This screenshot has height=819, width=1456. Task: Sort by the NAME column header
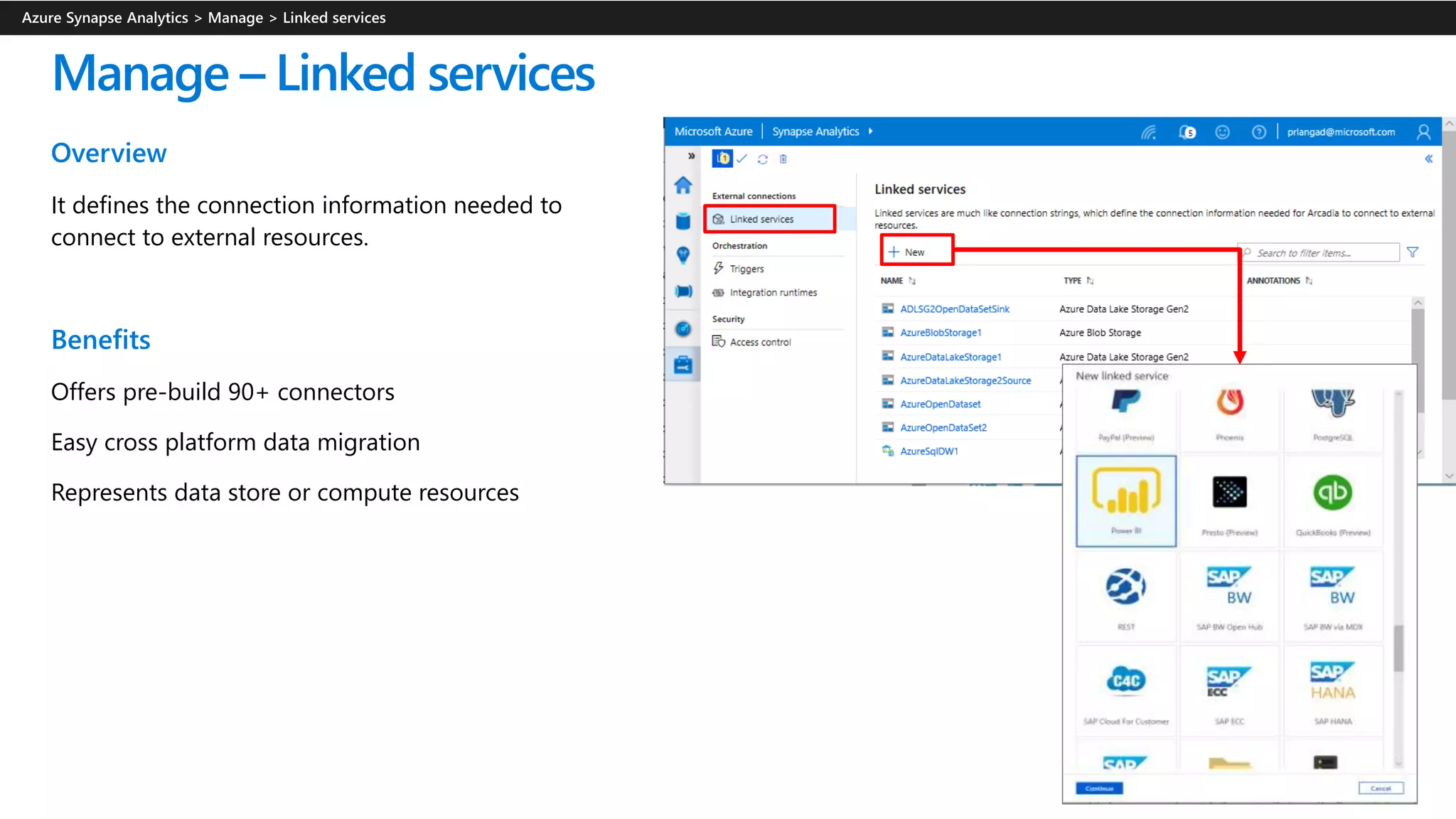[x=898, y=281]
